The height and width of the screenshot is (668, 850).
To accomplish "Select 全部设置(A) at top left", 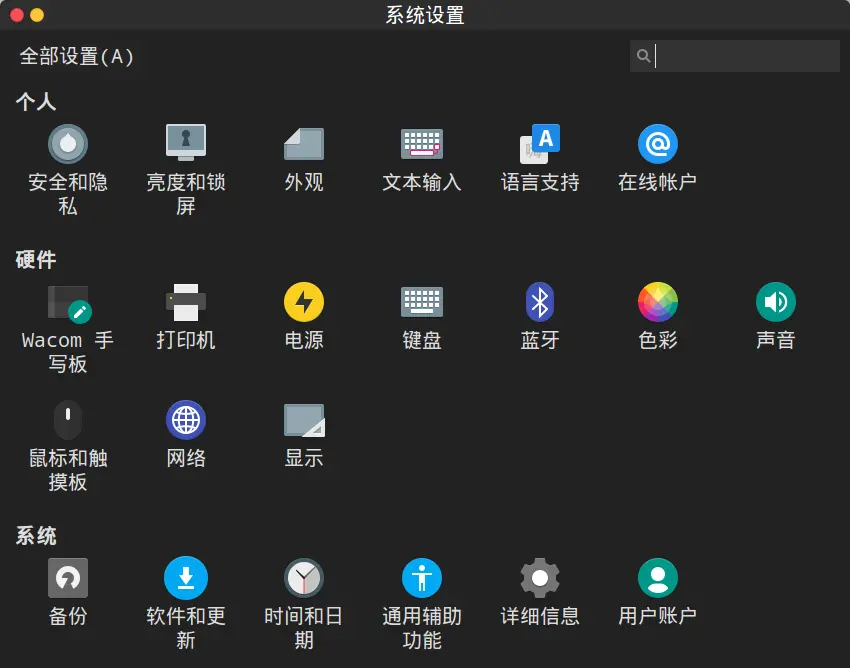I will click(x=74, y=57).
